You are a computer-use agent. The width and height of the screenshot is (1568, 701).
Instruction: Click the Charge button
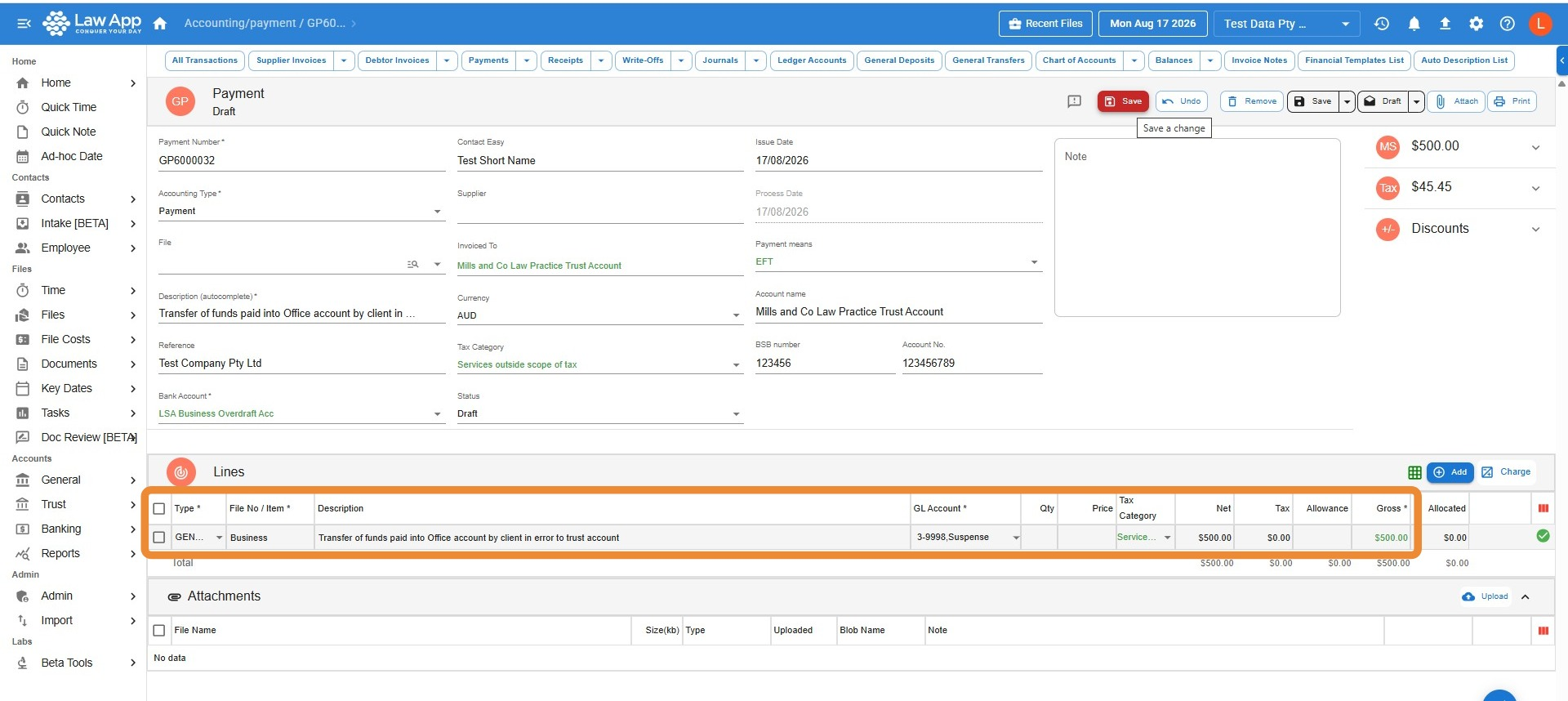[1506, 472]
